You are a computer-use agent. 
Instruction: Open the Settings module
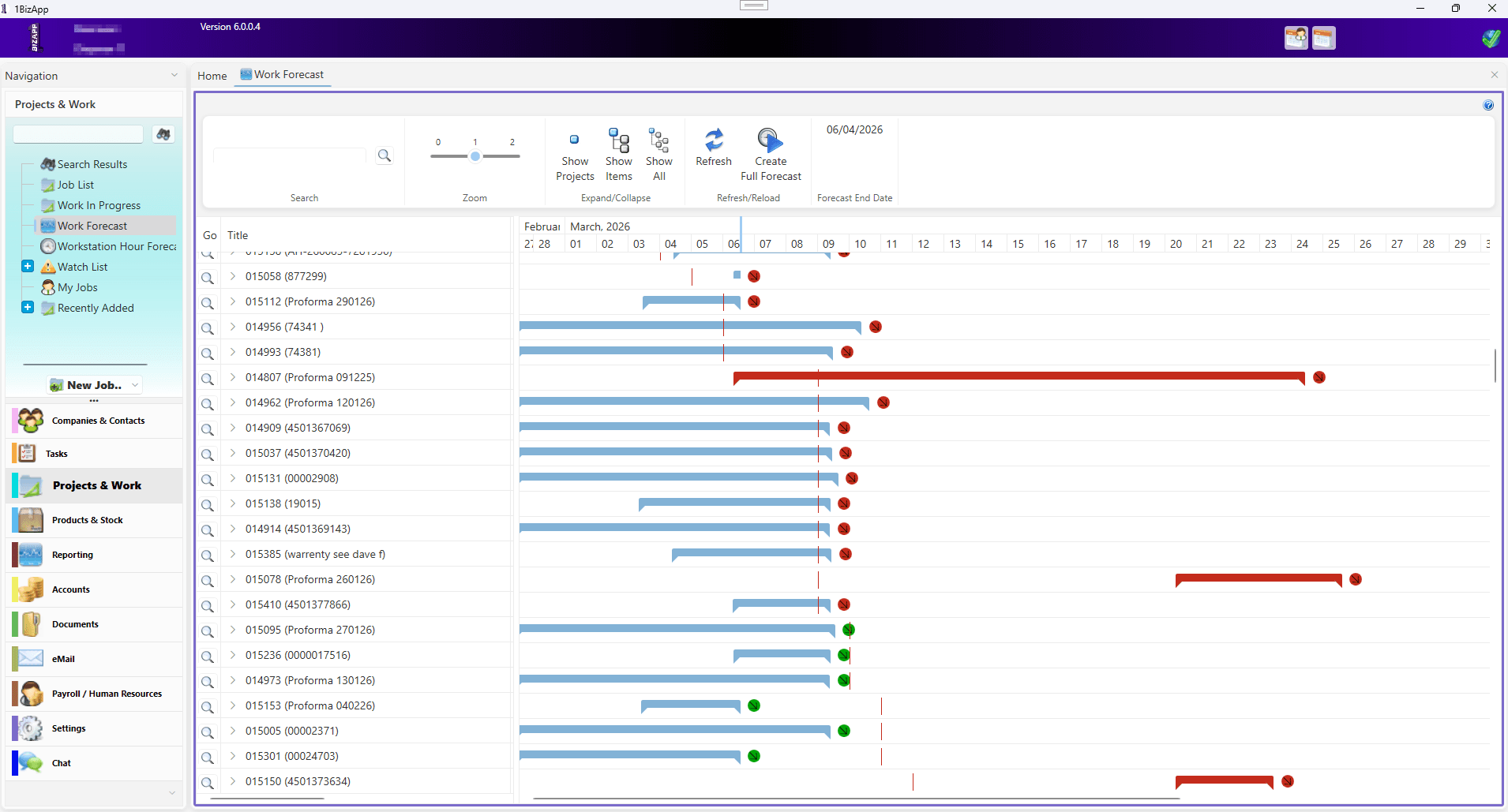(x=94, y=728)
